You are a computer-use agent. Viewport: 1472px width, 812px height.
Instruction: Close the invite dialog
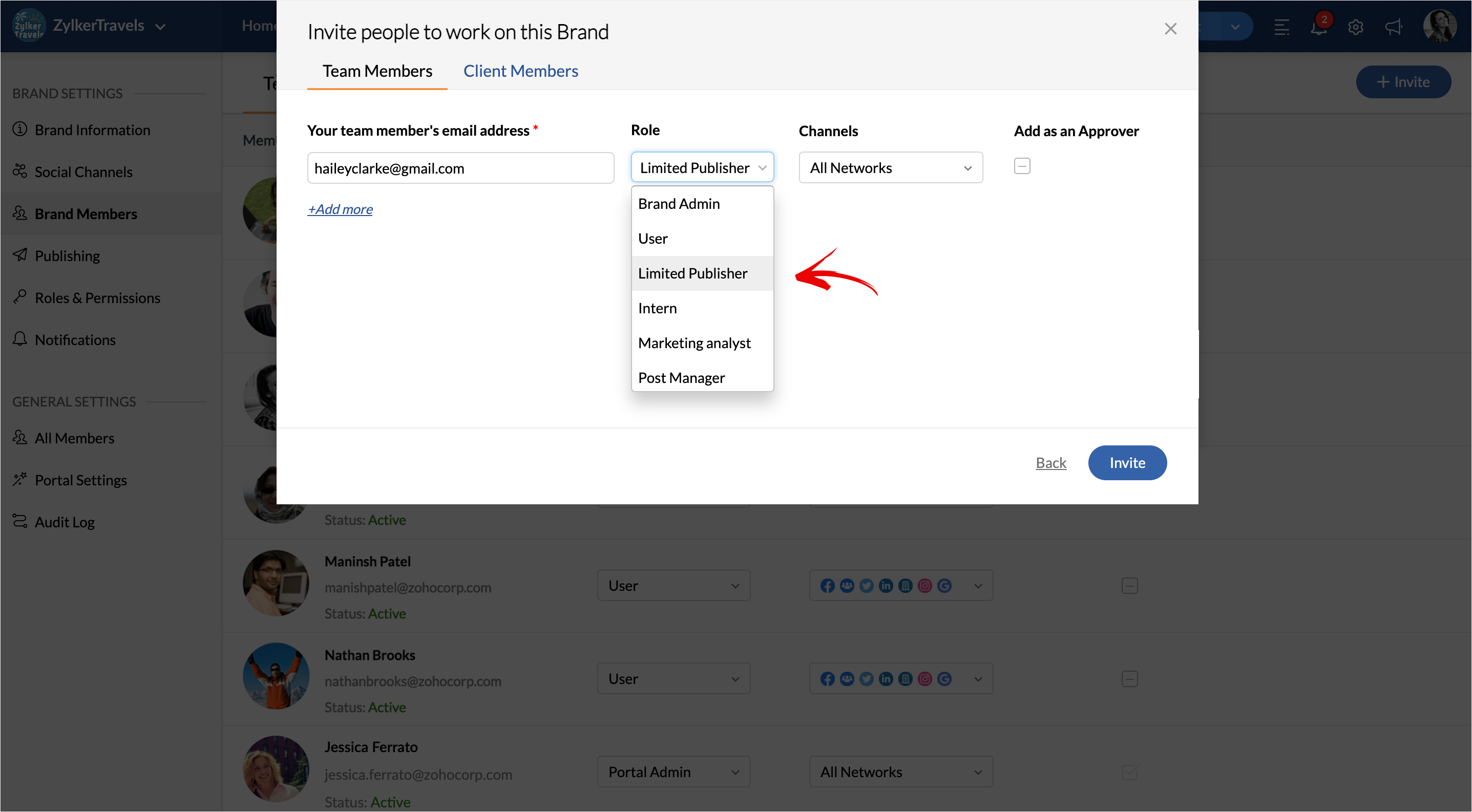coord(1170,29)
